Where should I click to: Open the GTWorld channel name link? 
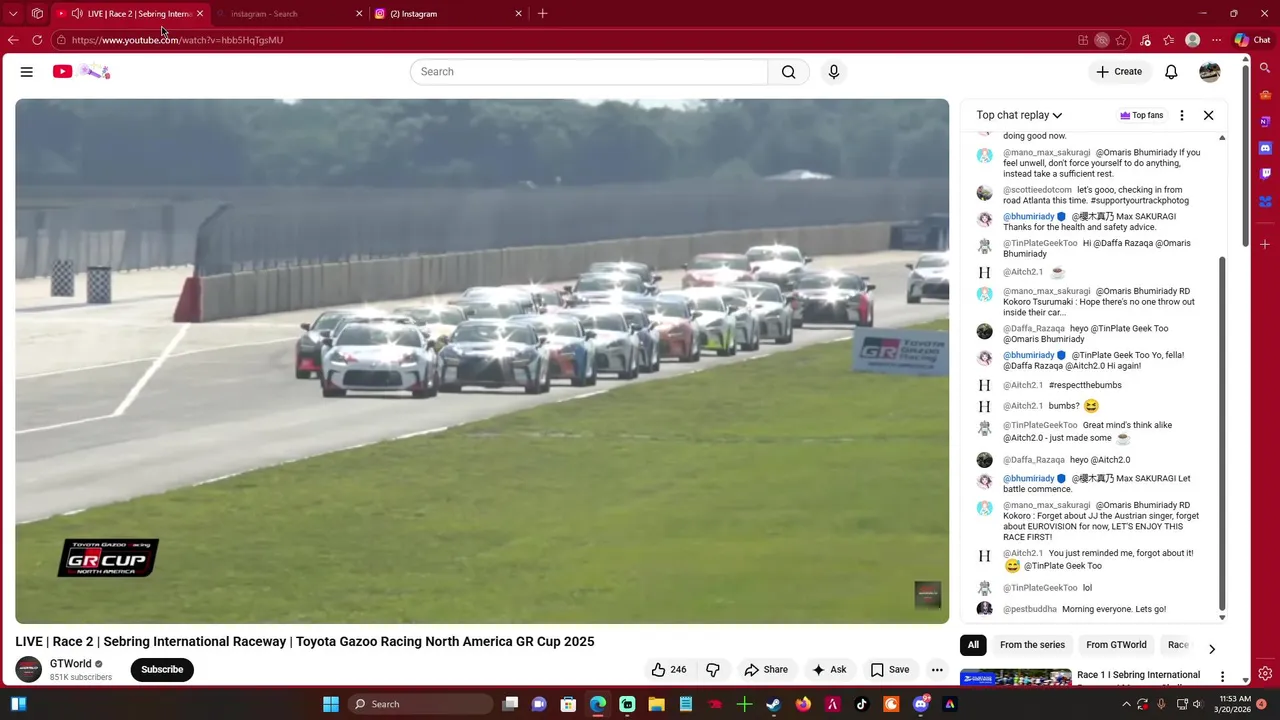click(x=70, y=664)
